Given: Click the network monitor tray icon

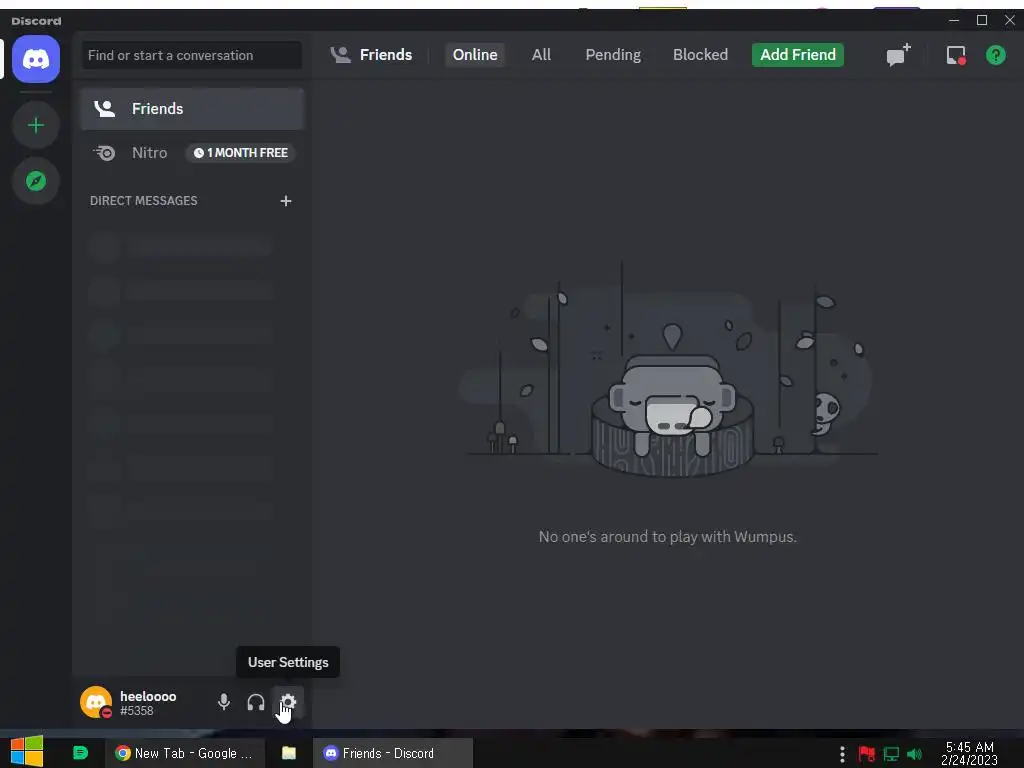Looking at the screenshot, I should point(891,754).
